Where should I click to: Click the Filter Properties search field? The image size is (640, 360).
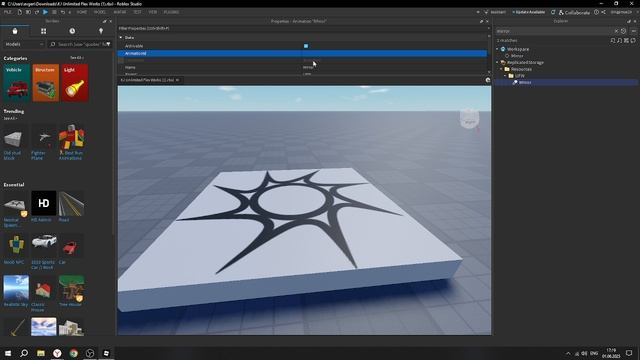coord(302,29)
